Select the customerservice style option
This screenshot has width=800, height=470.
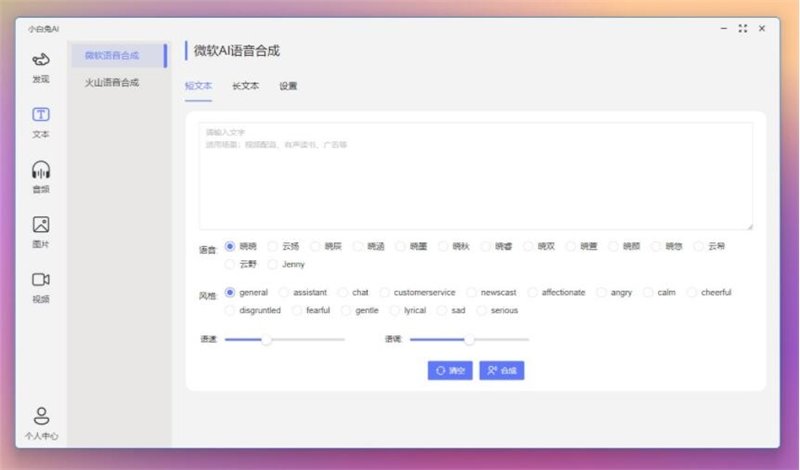(385, 292)
